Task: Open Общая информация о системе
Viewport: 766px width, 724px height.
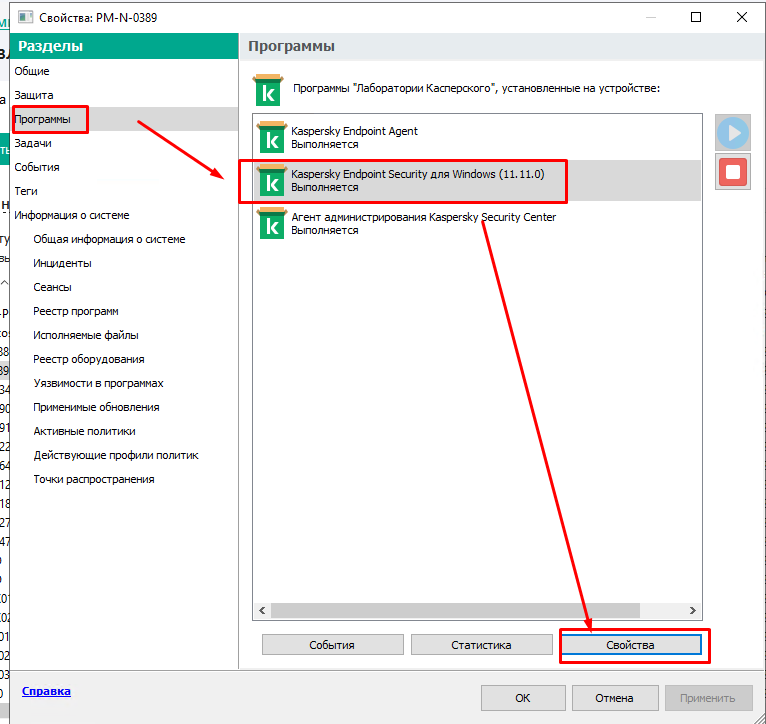Action: pyautogui.click(x=109, y=239)
